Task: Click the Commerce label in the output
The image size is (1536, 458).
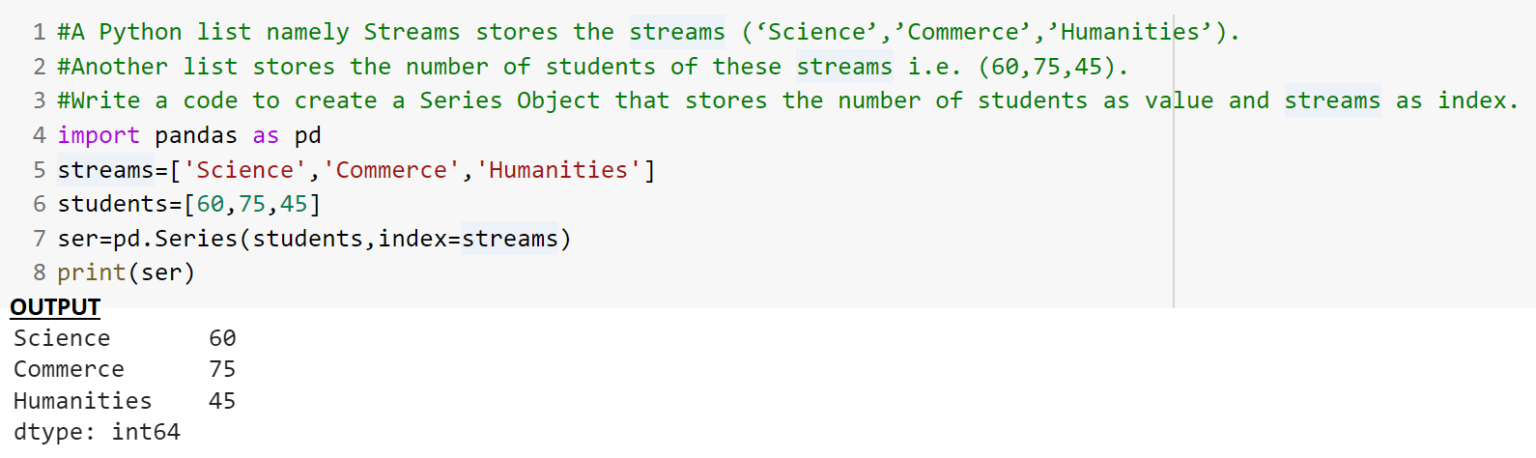Action: [x=69, y=370]
